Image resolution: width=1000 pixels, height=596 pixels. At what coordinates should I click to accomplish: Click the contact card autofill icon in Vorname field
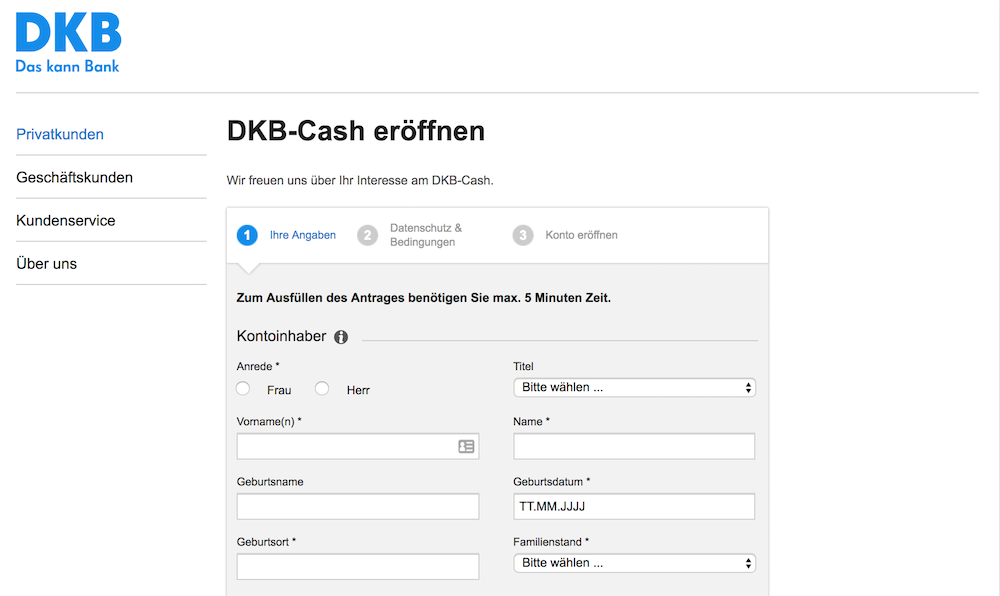(x=466, y=446)
